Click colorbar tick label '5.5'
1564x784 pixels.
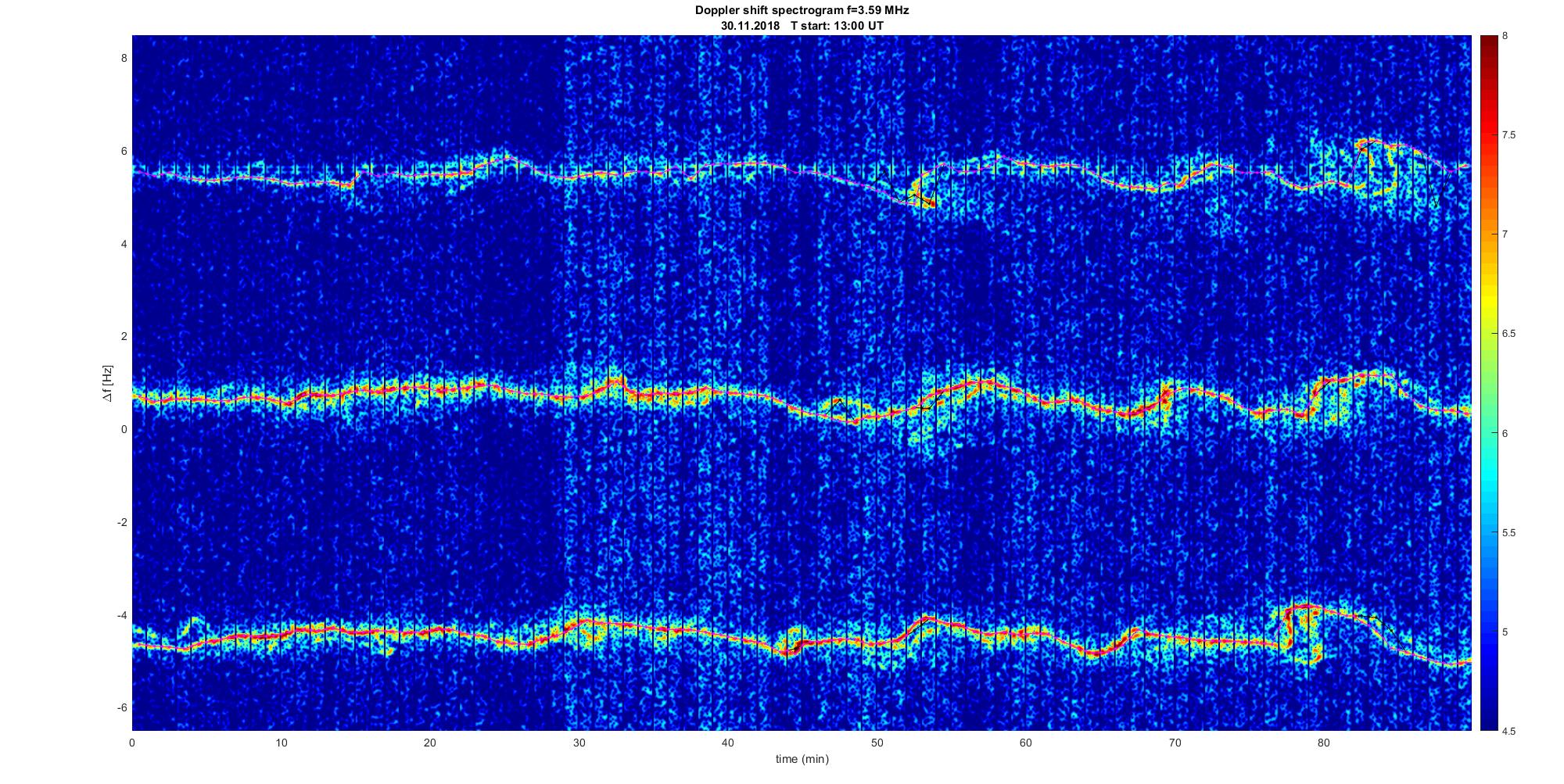pos(1509,532)
